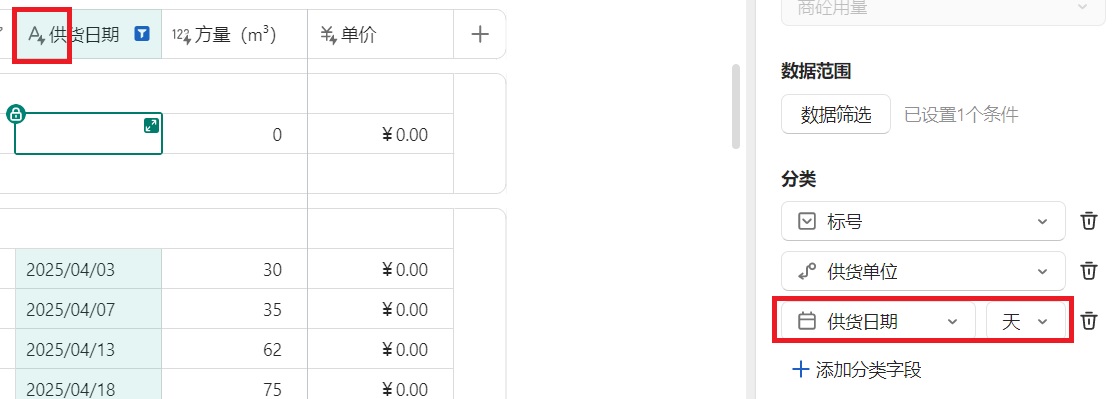Click the green lock icon on cell
Viewport: 1115px width, 399px height.
(16, 114)
